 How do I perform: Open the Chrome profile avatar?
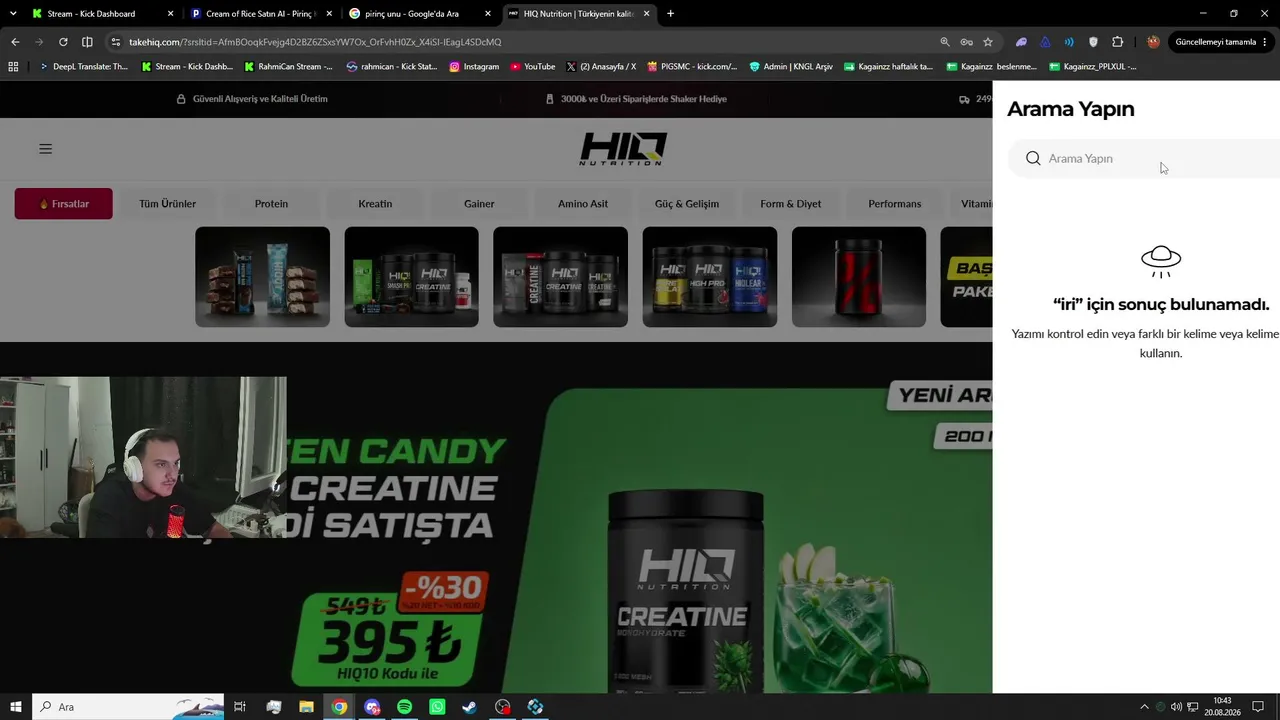coord(1153,42)
